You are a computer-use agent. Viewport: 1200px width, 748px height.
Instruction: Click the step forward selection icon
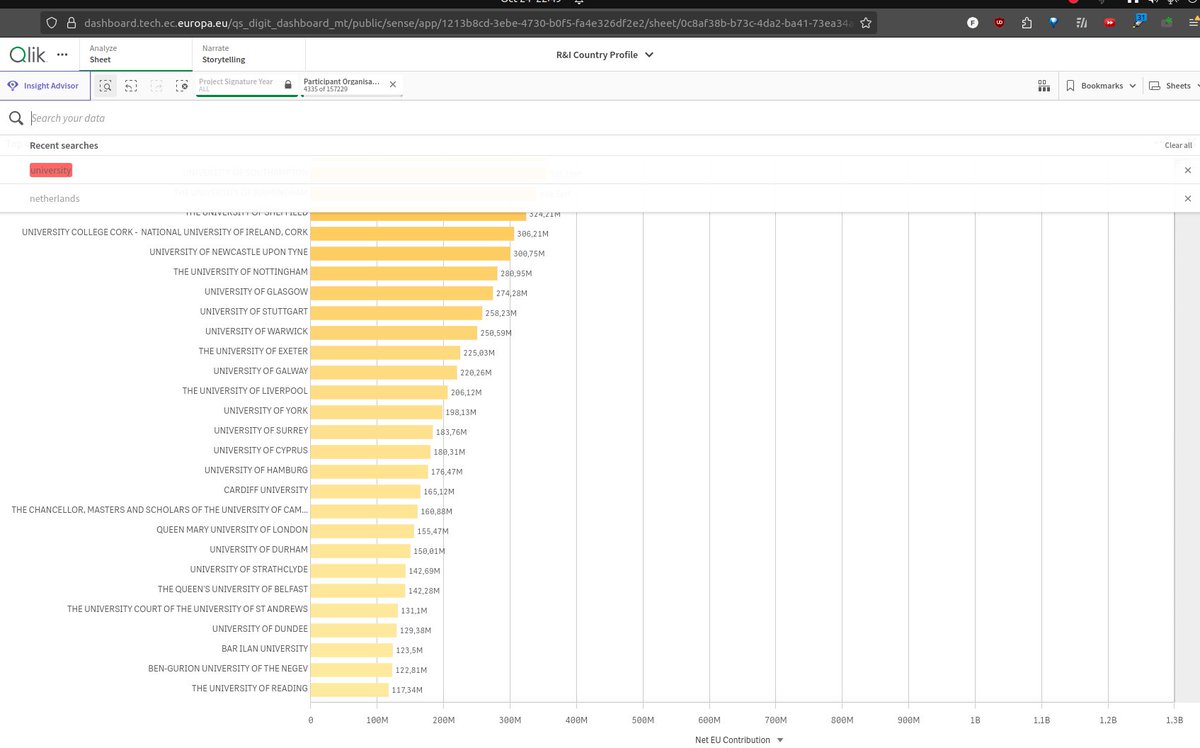pos(156,86)
